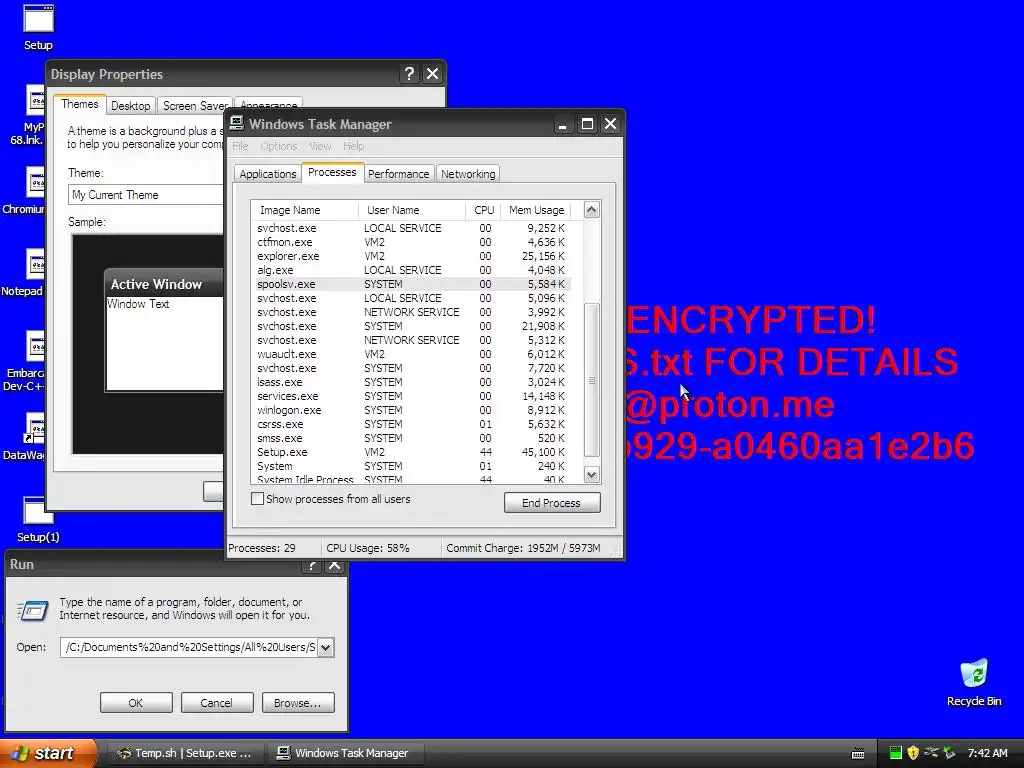Click the Open input field in Run

pos(189,647)
